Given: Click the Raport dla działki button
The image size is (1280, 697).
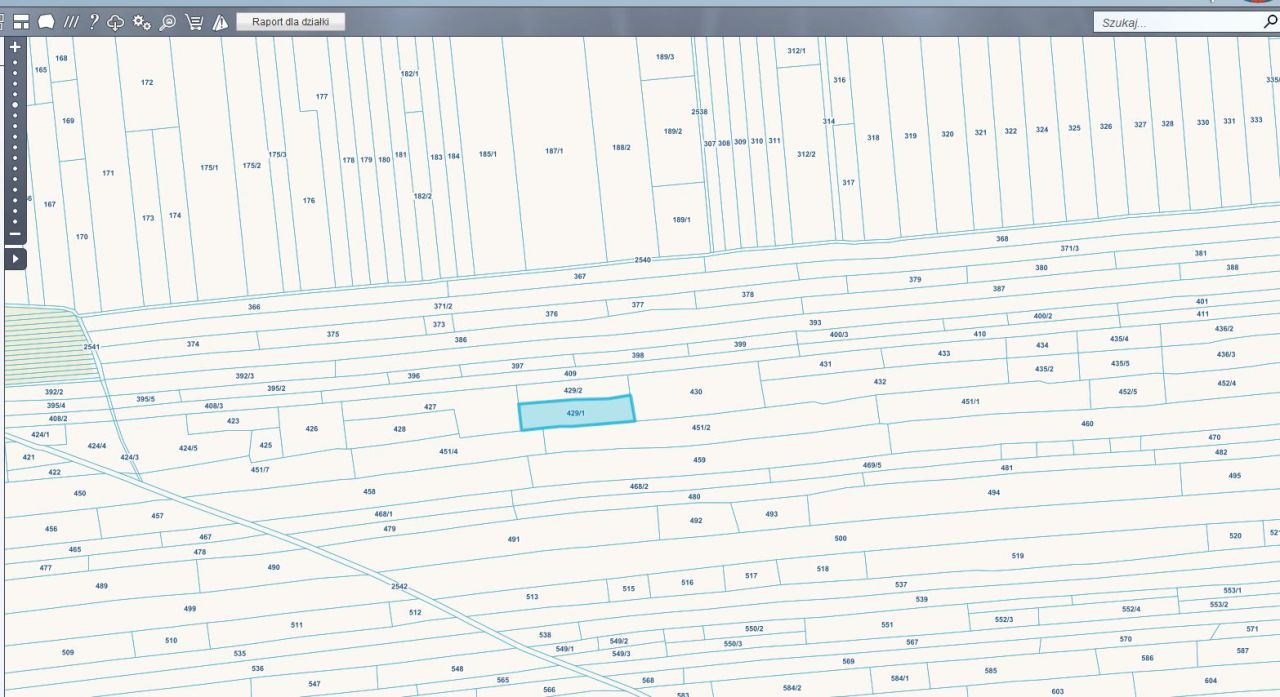Looking at the screenshot, I should 291,21.
